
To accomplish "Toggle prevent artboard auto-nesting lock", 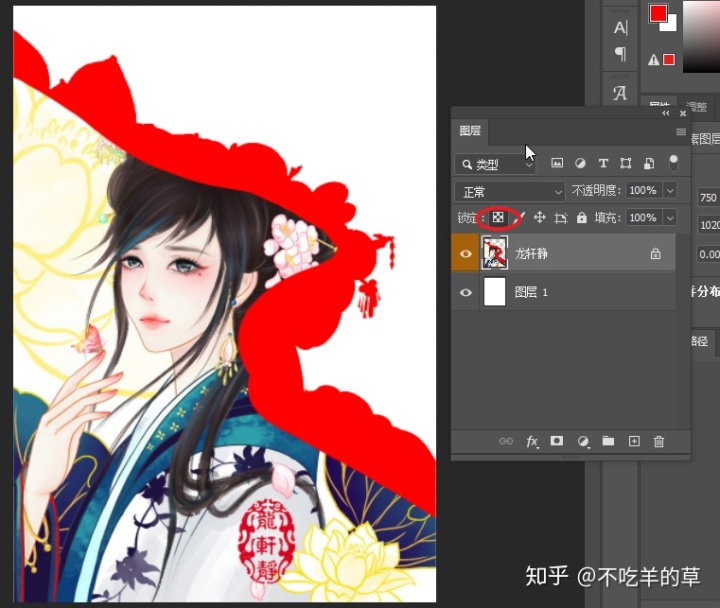I will point(561,218).
